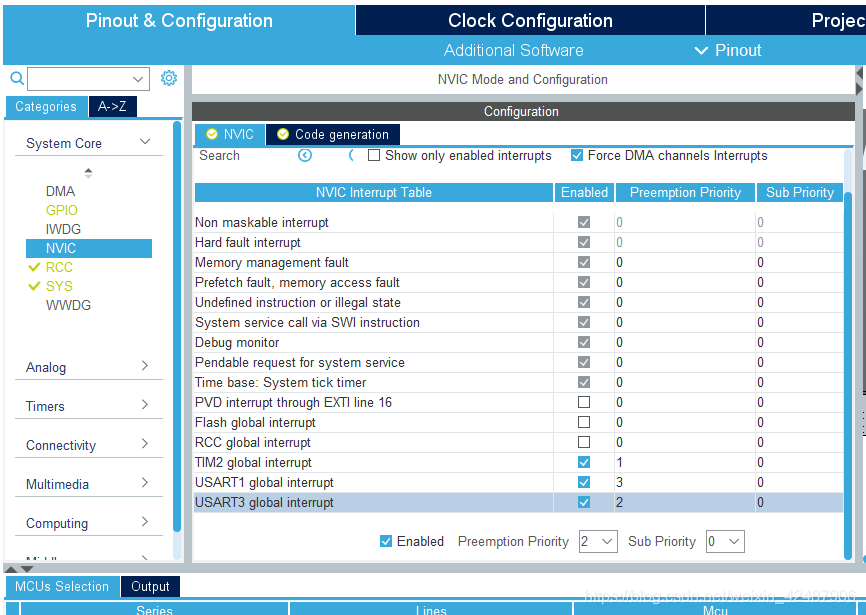Switch to Clock Configuration tab

tap(530, 21)
